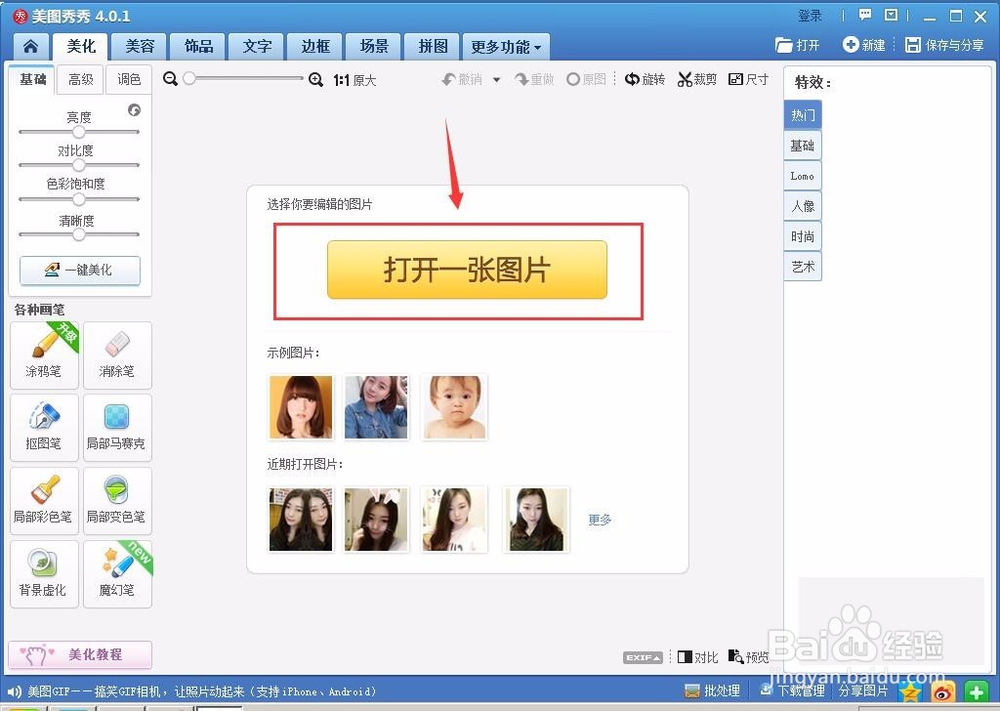Viewport: 1000px width, 711px height.
Task: Toggle the 预览 preview mode
Action: [749, 657]
